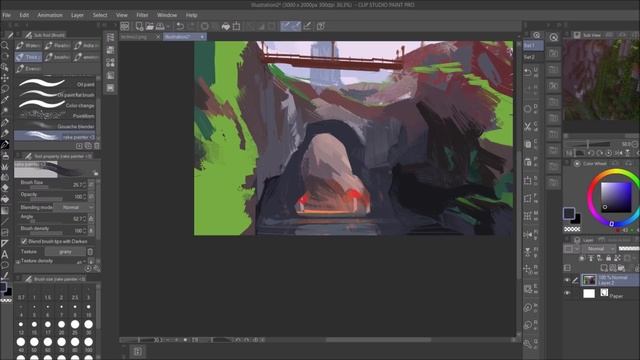Select the Move layer tool
The height and width of the screenshot is (360, 640).
5,78
